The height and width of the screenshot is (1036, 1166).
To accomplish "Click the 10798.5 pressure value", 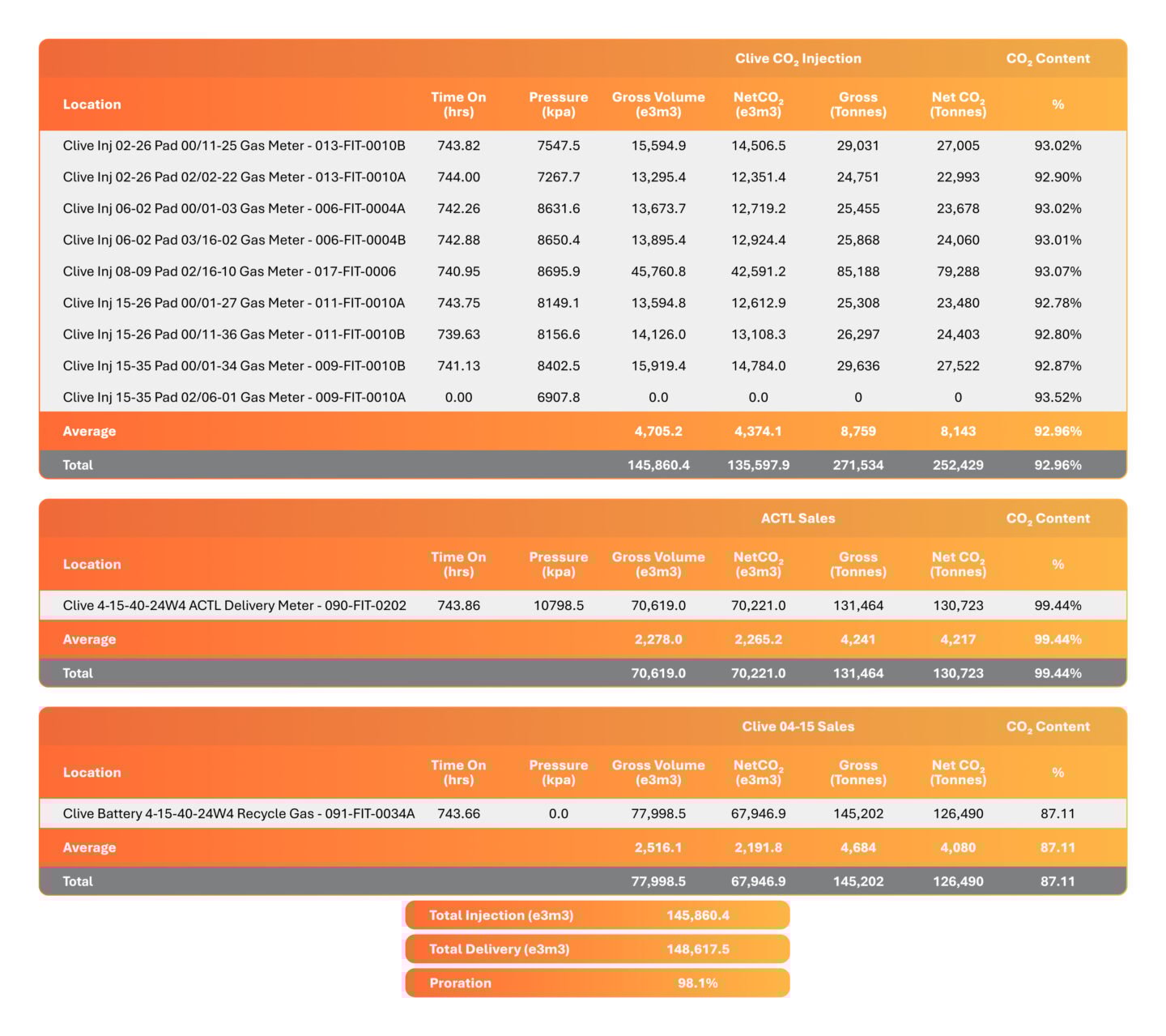I will tap(559, 605).
